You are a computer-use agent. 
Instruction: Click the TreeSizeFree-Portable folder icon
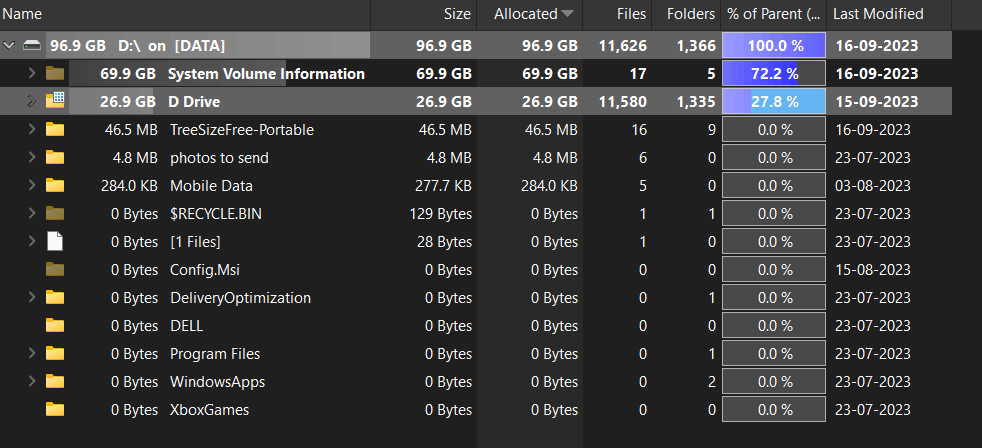55,130
